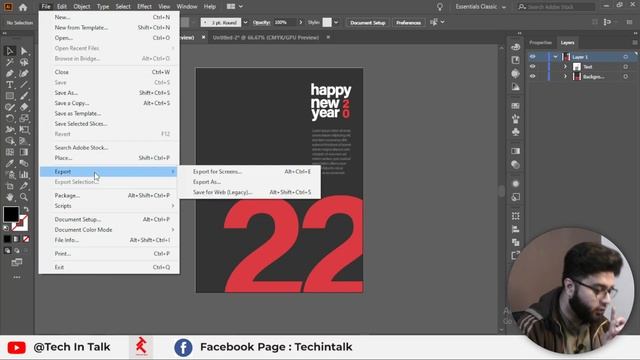Open the arrange documents dropdown
This screenshot has width=640, height=360.
235,7
